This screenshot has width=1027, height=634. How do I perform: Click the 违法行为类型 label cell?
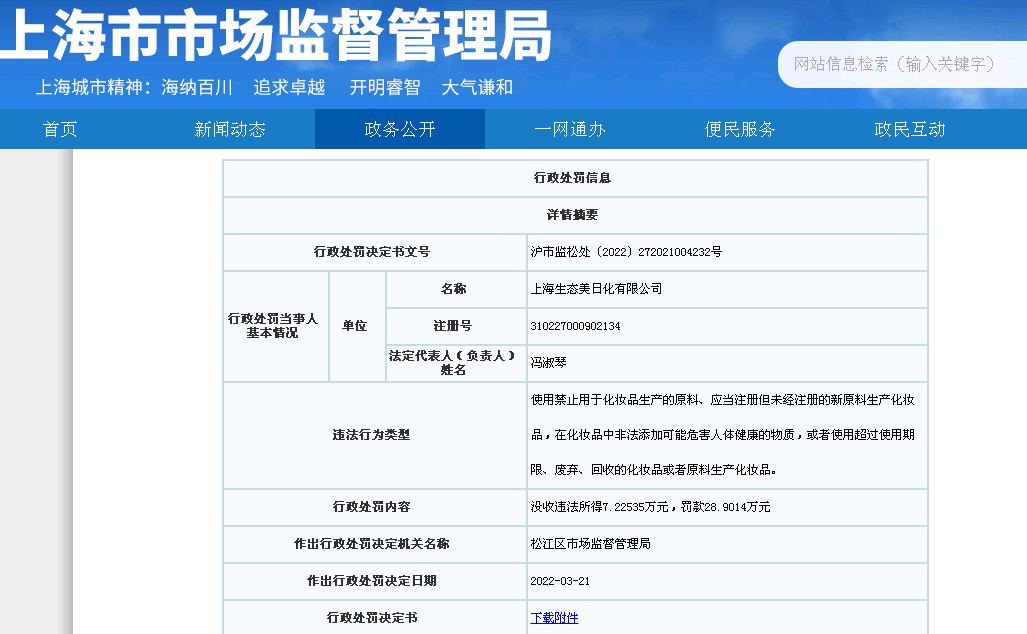tap(375, 435)
